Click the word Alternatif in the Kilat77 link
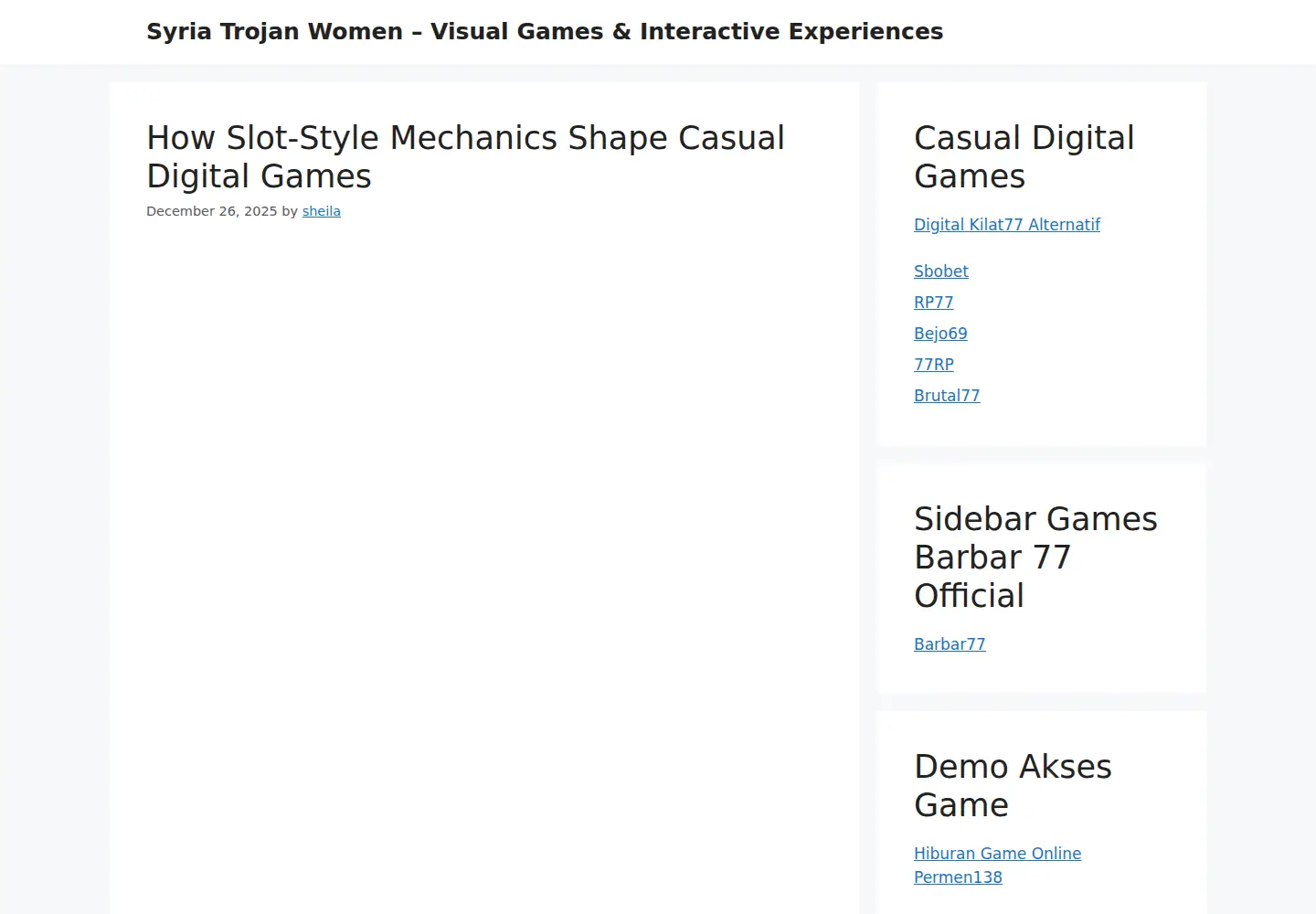1316x914 pixels. [1064, 225]
